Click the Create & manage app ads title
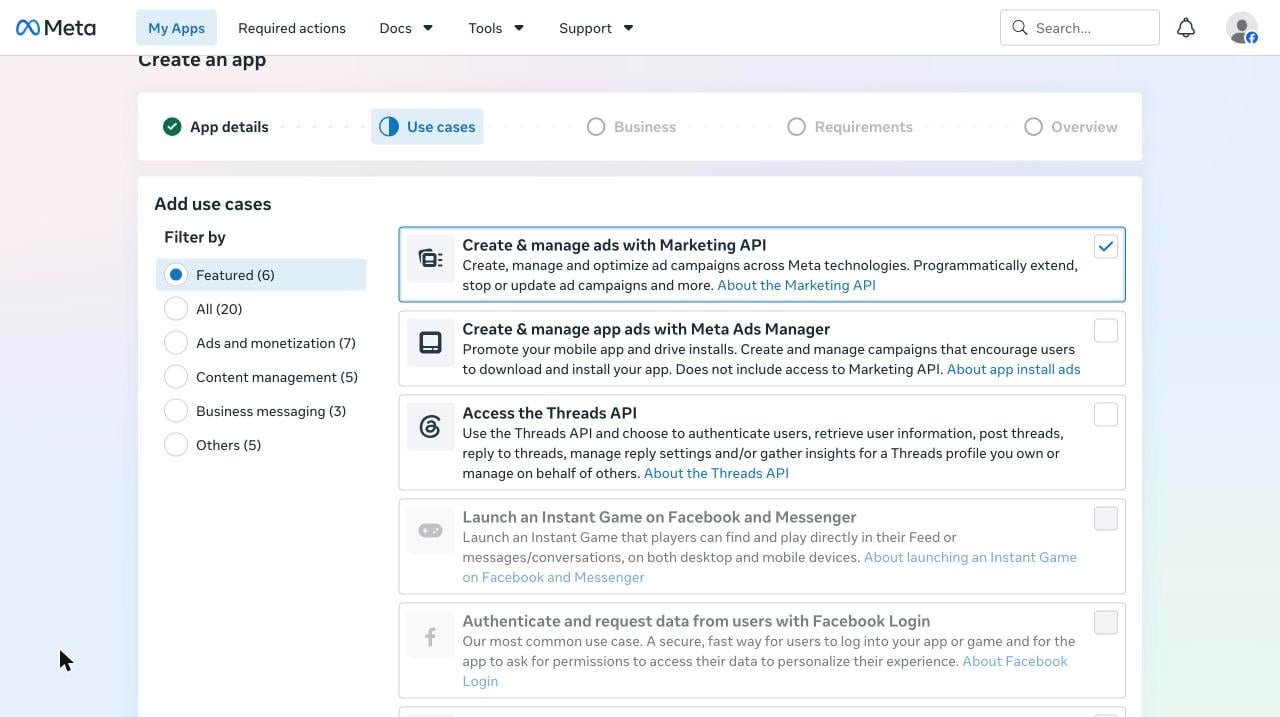This screenshot has width=1280, height=717. point(646,329)
